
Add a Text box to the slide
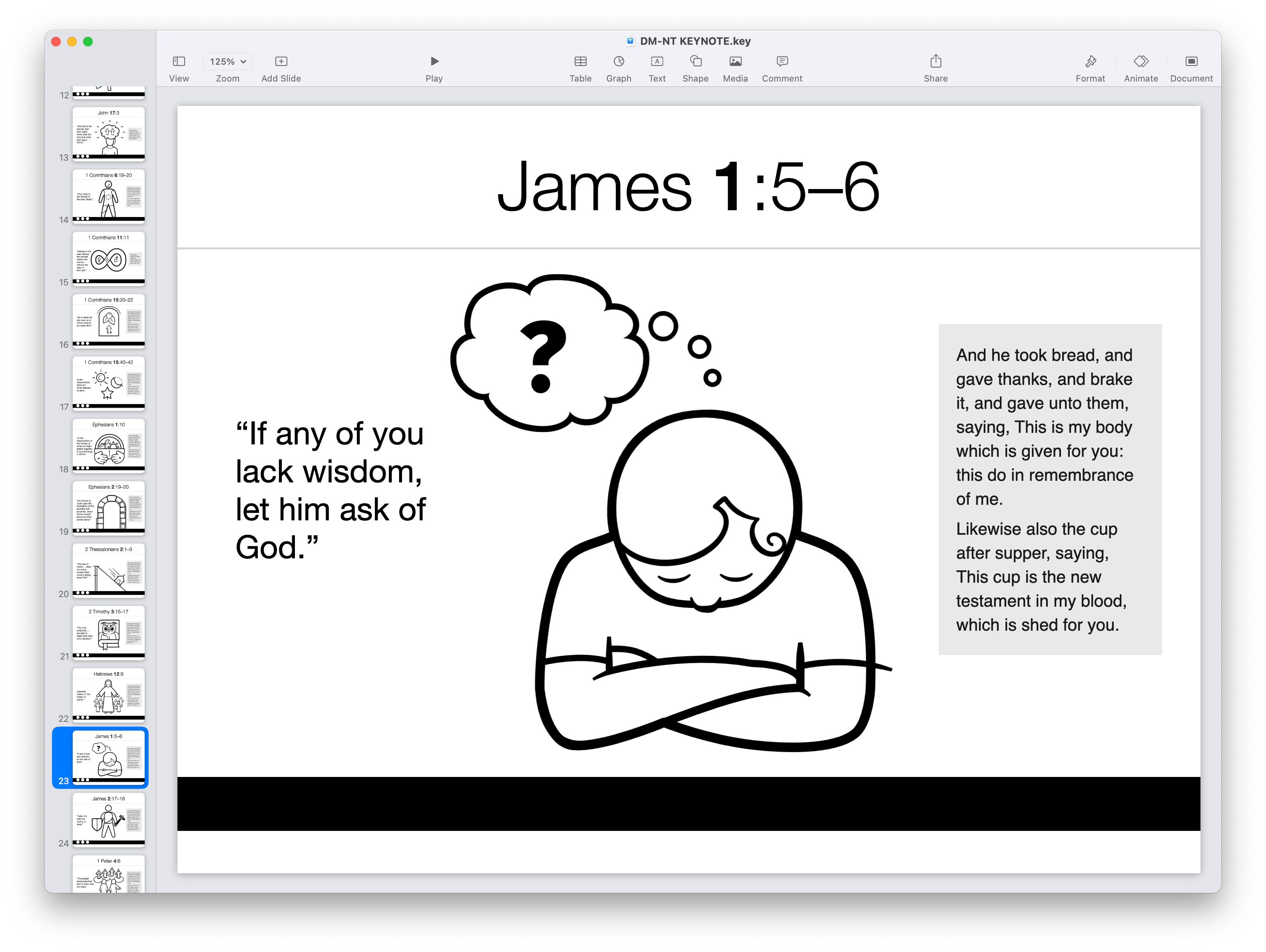[x=657, y=68]
